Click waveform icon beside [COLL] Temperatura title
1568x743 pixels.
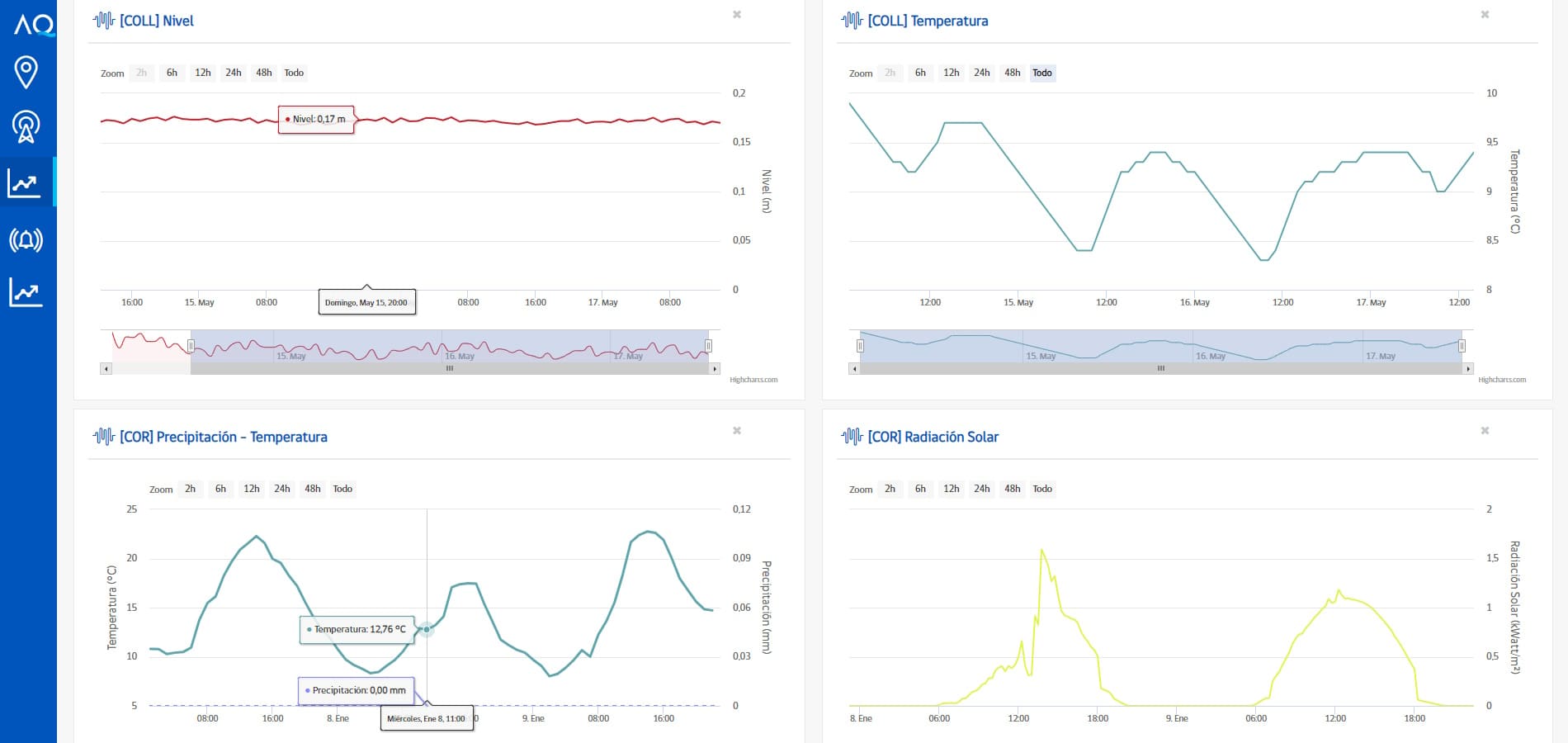852,20
